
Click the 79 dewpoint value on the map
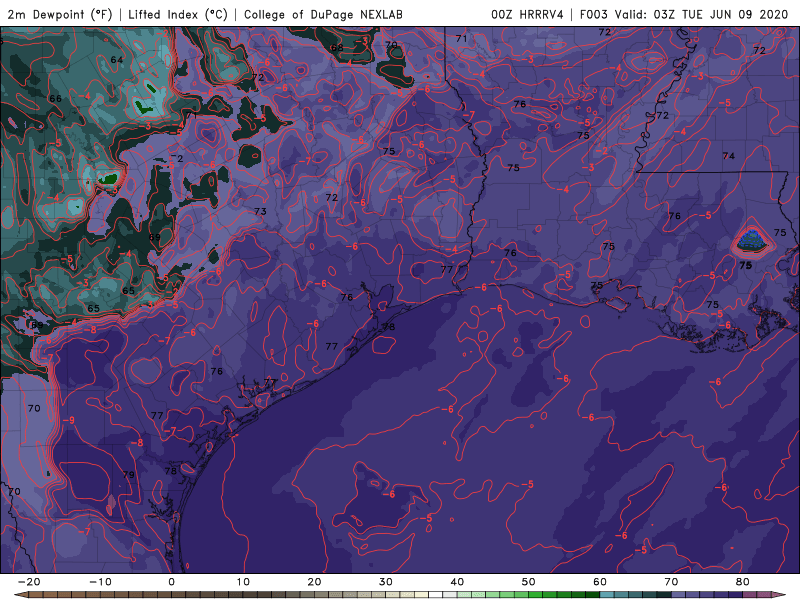click(x=129, y=474)
